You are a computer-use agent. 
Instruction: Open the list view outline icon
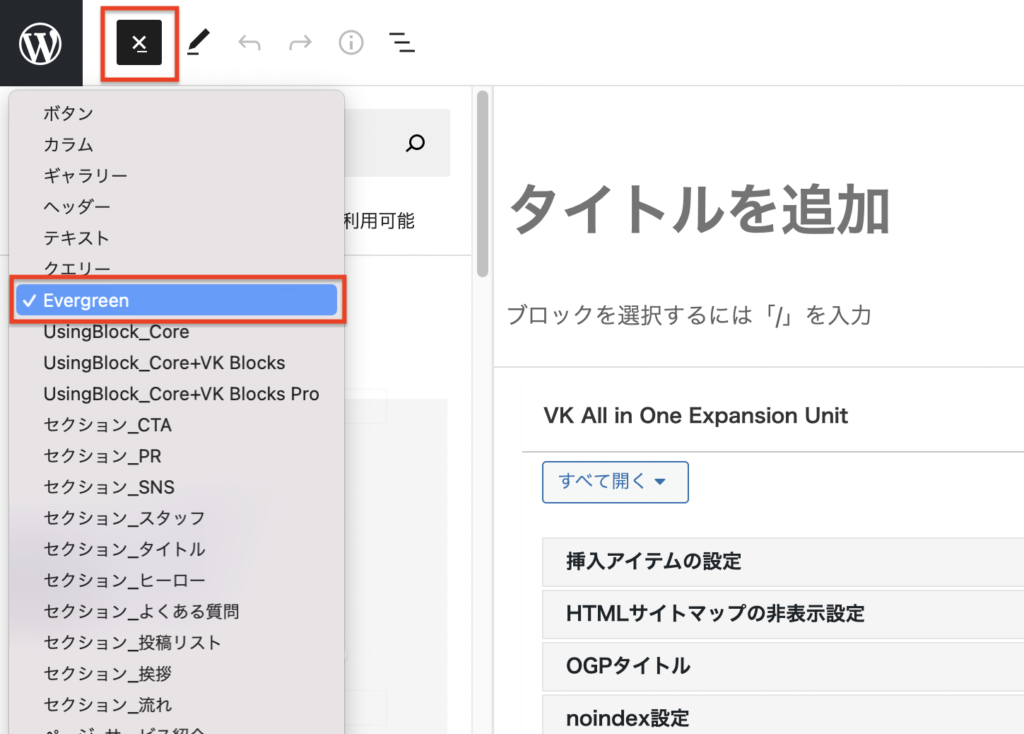tap(402, 42)
